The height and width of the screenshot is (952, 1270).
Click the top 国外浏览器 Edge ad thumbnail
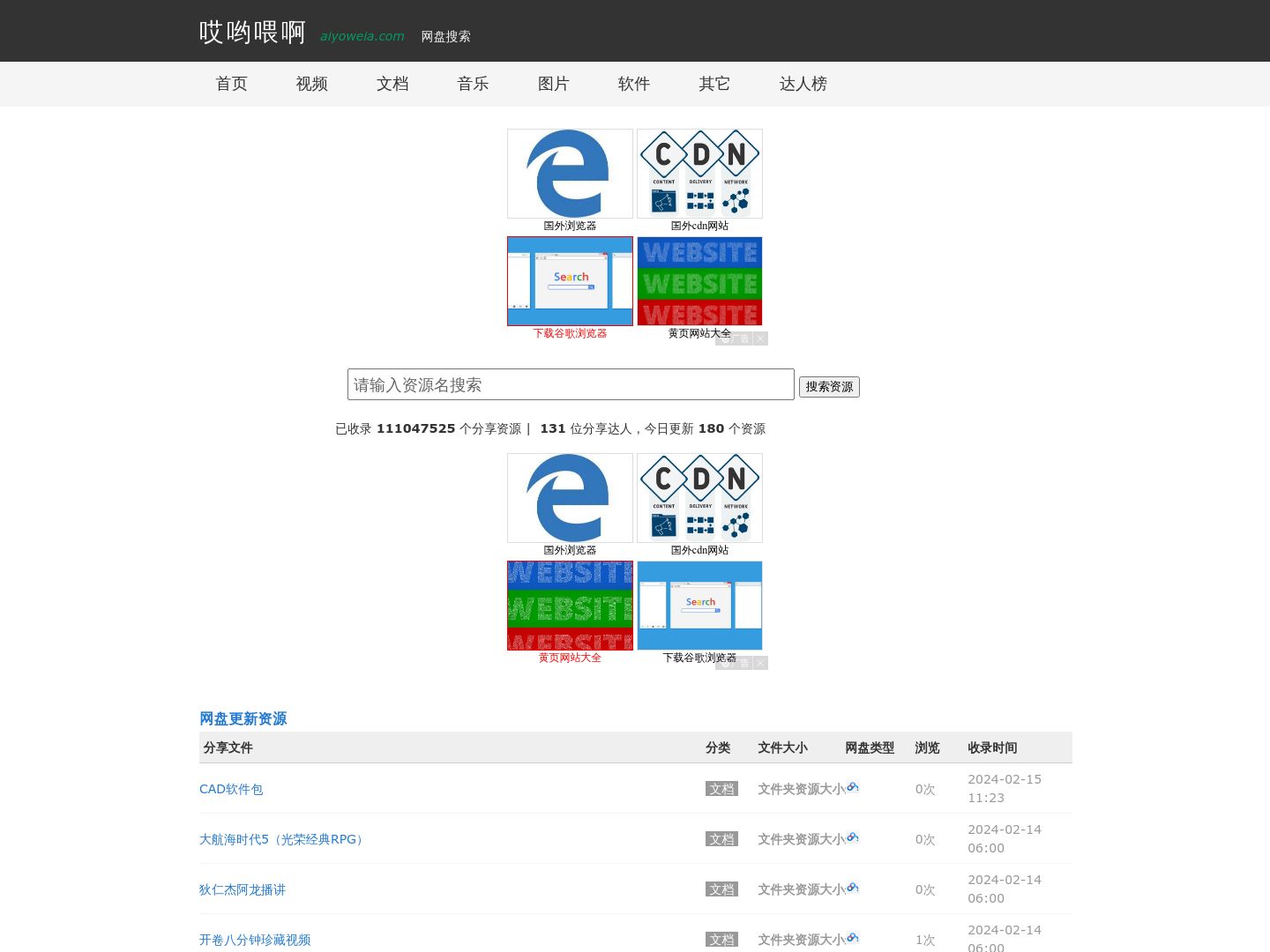click(570, 174)
